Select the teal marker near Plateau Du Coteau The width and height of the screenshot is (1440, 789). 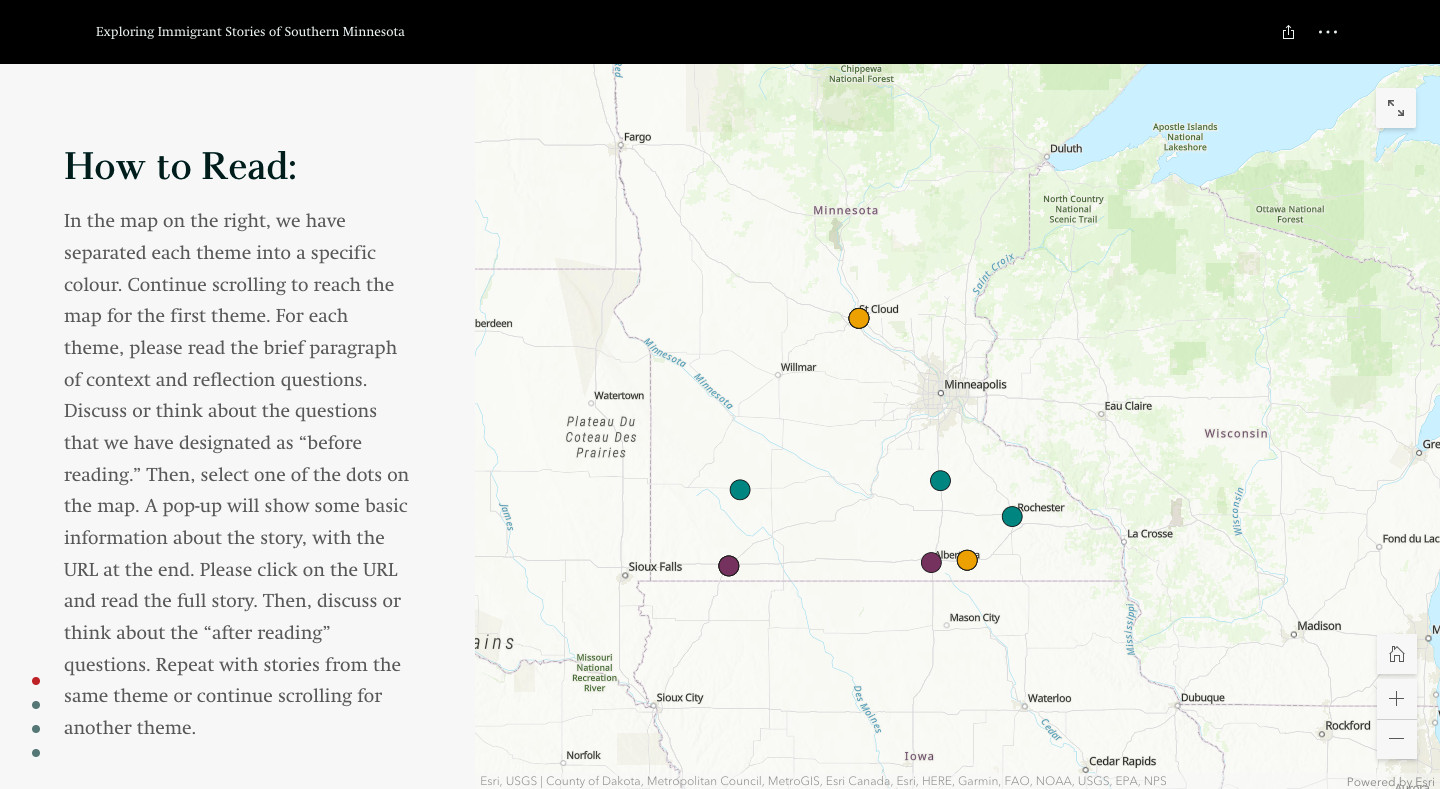[740, 489]
